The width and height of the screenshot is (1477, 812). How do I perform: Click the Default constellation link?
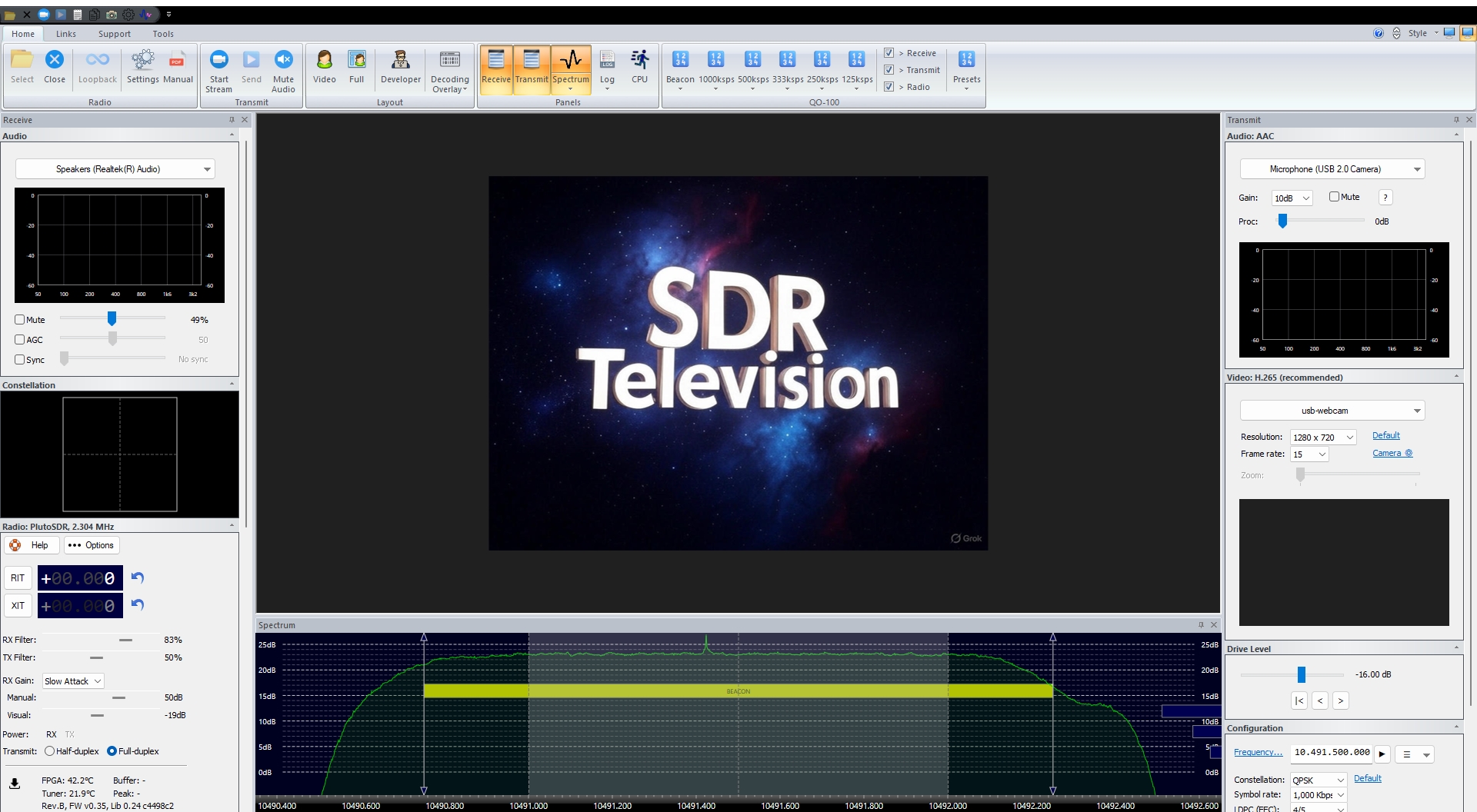coord(1367,778)
